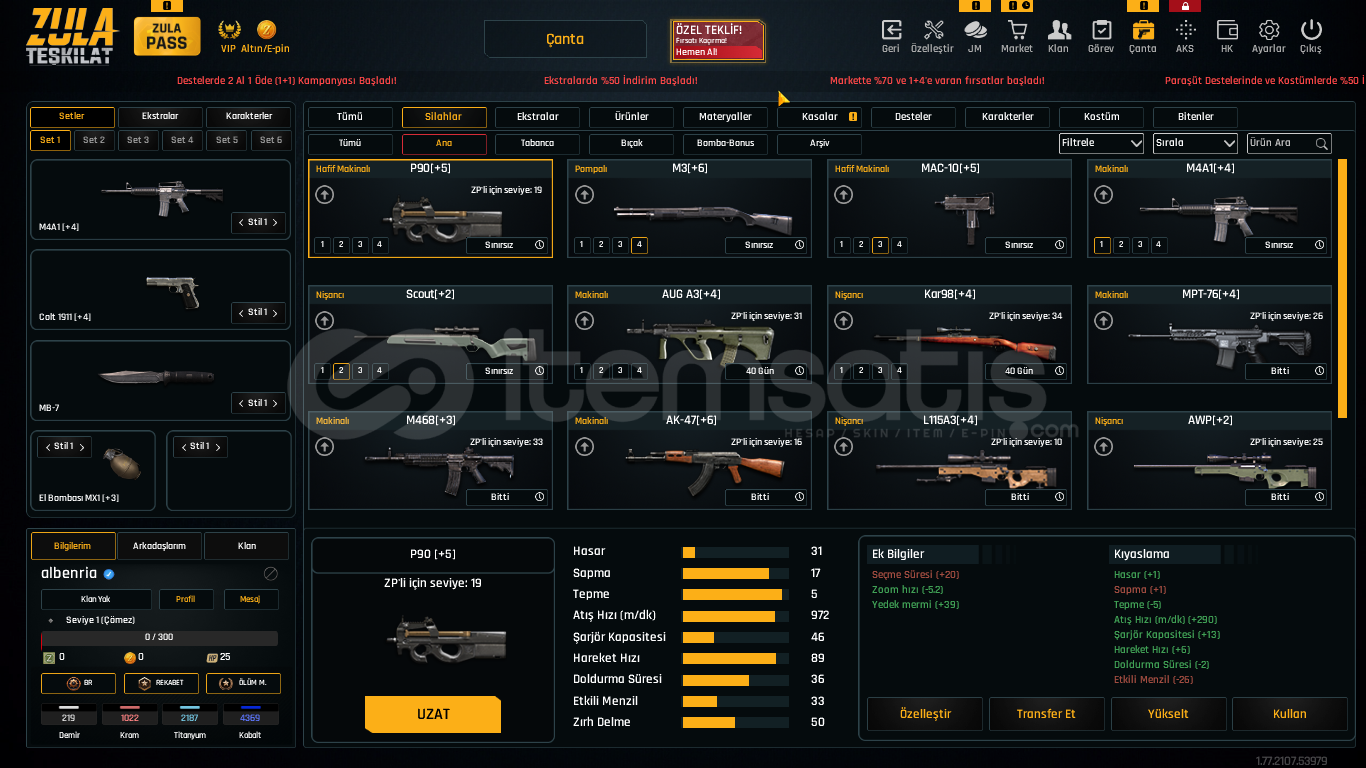
Task: Click the Transfer Et button
Action: tap(1046, 714)
